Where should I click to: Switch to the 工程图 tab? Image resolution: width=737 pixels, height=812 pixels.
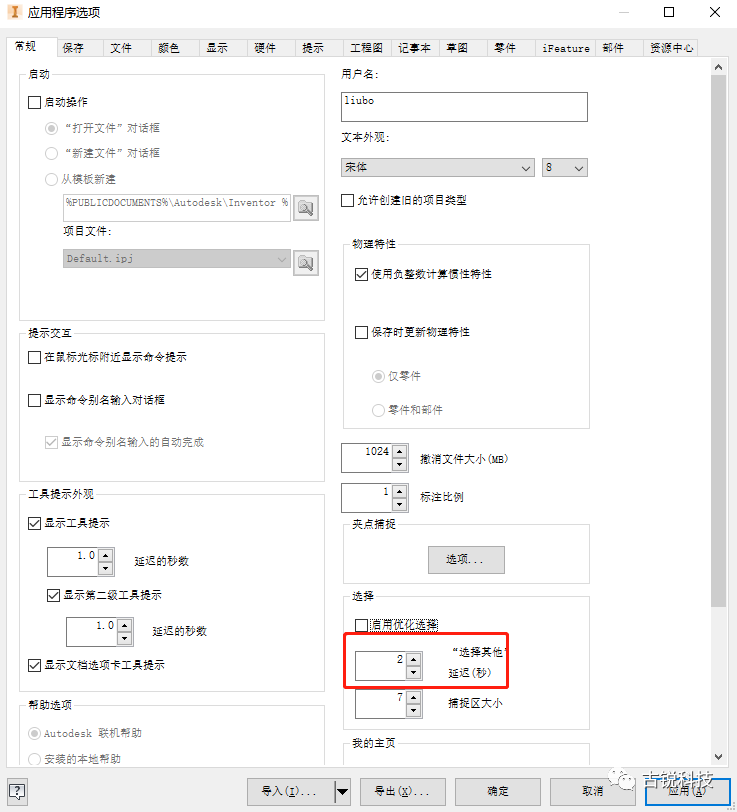[367, 48]
